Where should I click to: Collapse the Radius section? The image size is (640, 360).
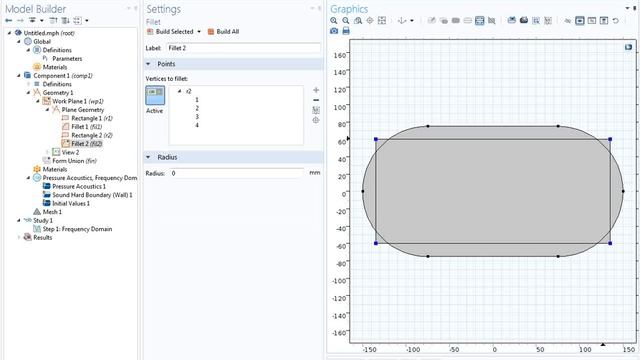click(x=149, y=157)
